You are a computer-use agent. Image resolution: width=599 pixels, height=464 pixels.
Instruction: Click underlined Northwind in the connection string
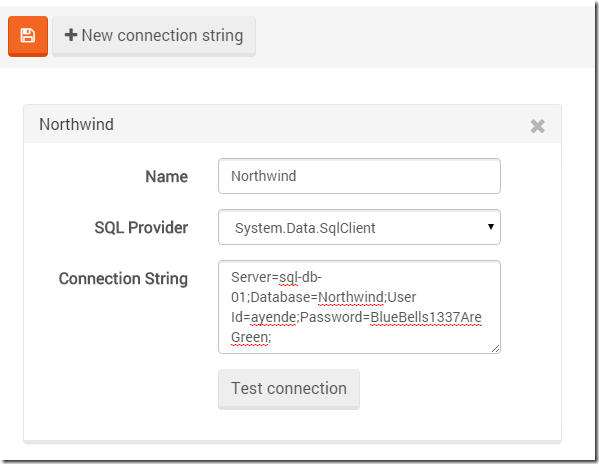click(351, 297)
